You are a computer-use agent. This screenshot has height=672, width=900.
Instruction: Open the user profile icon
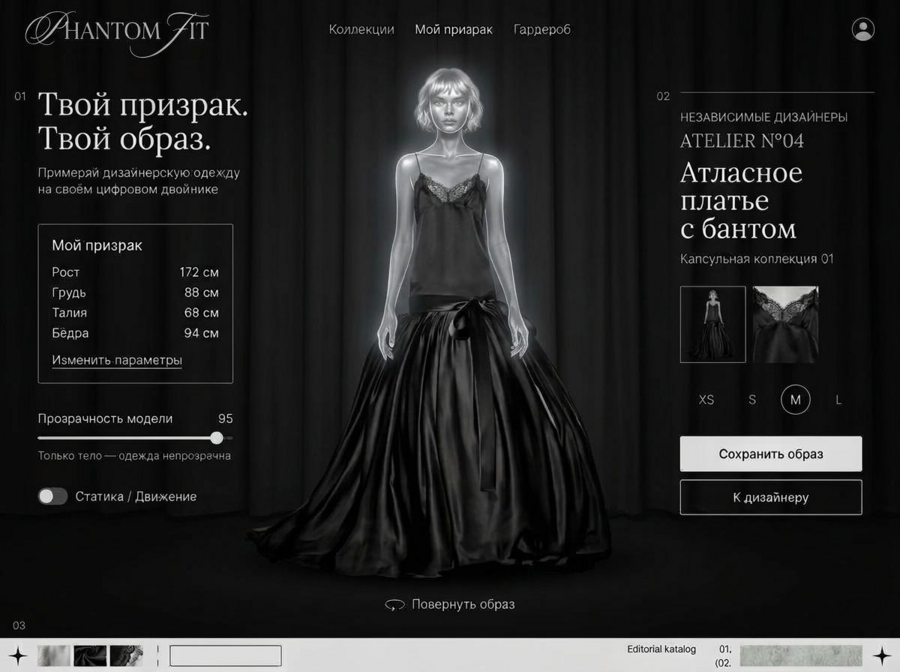click(x=863, y=29)
